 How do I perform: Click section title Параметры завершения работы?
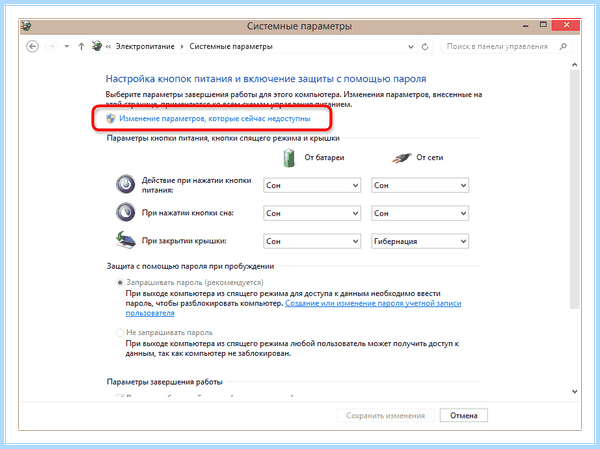(165, 382)
